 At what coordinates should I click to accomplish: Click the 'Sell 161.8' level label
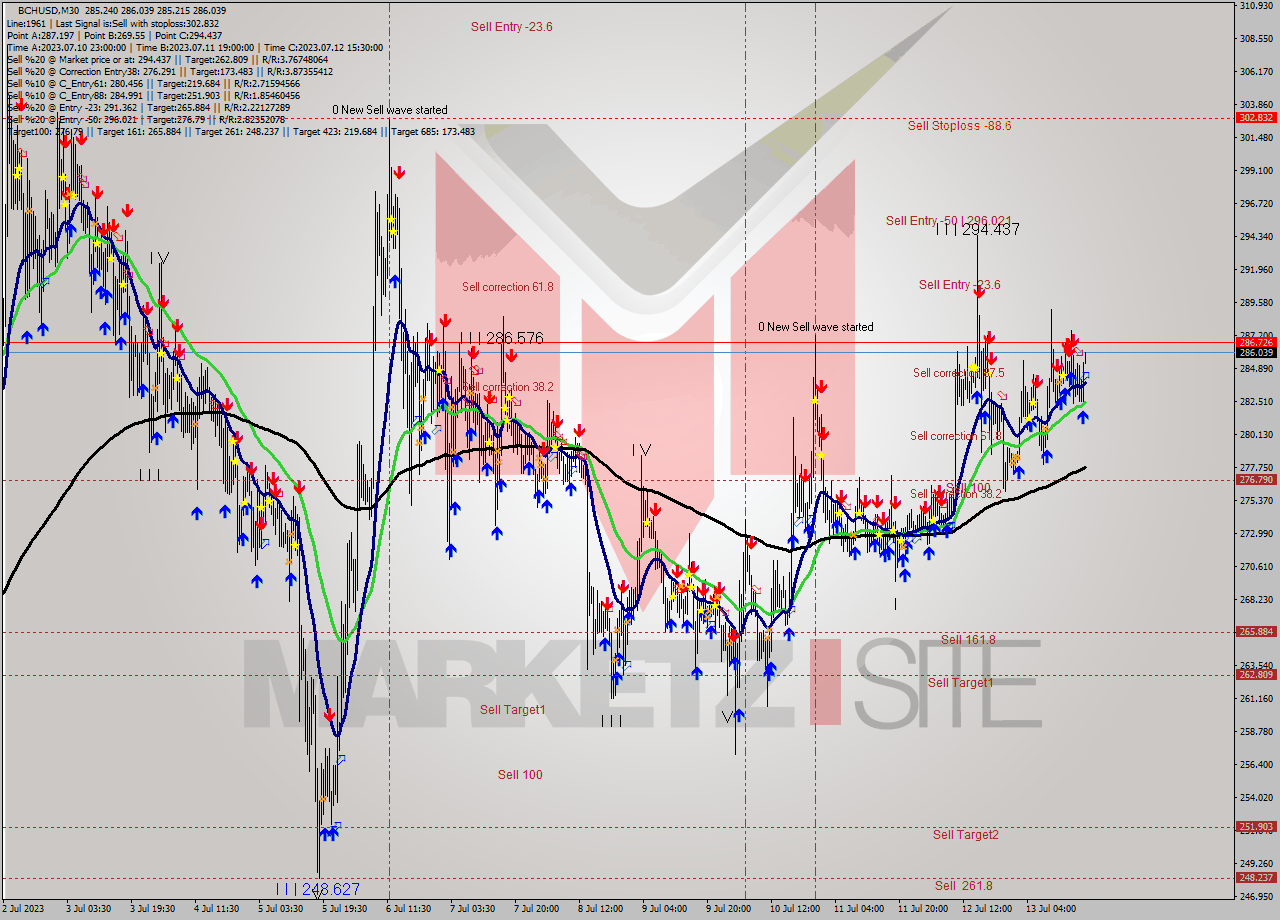coord(968,640)
